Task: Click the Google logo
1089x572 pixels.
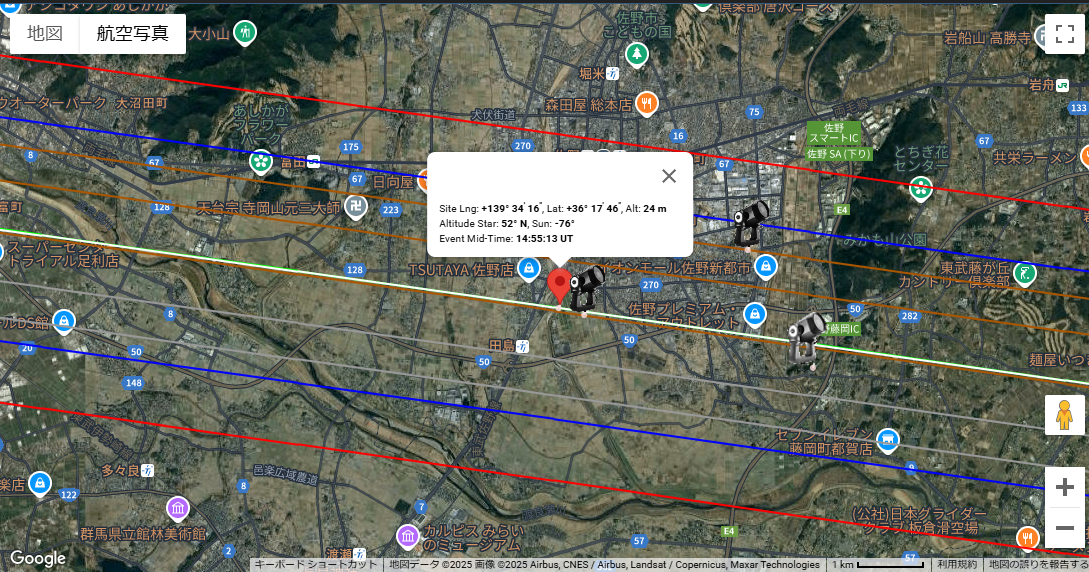Action: point(38,558)
